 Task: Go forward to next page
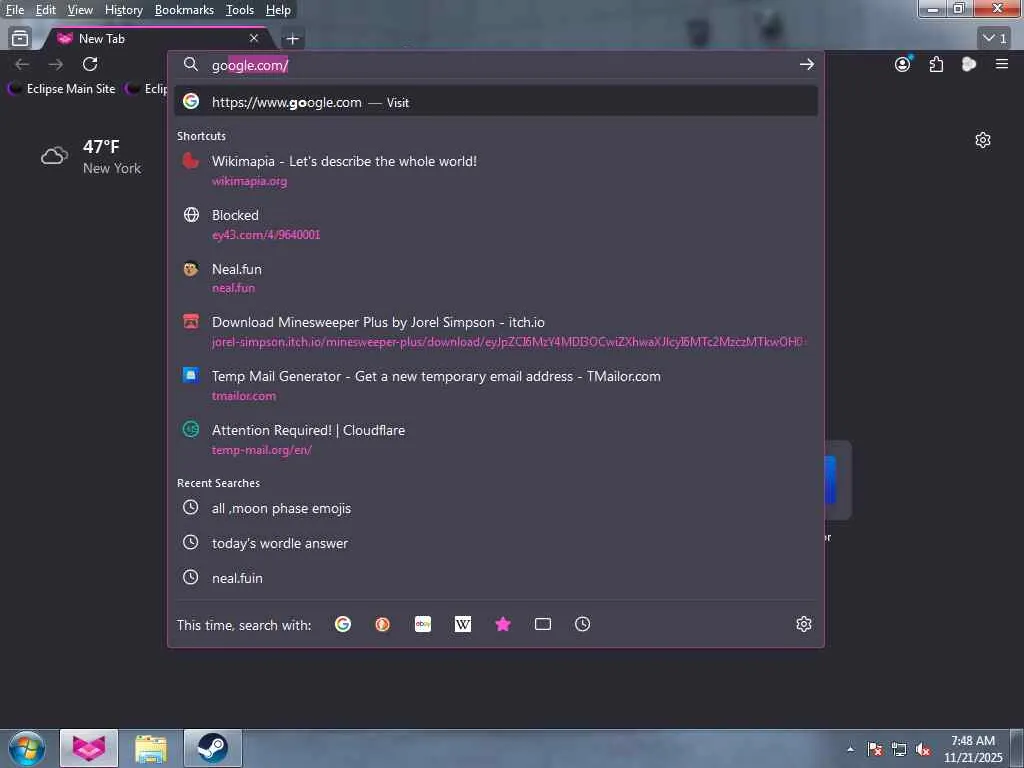pos(56,64)
